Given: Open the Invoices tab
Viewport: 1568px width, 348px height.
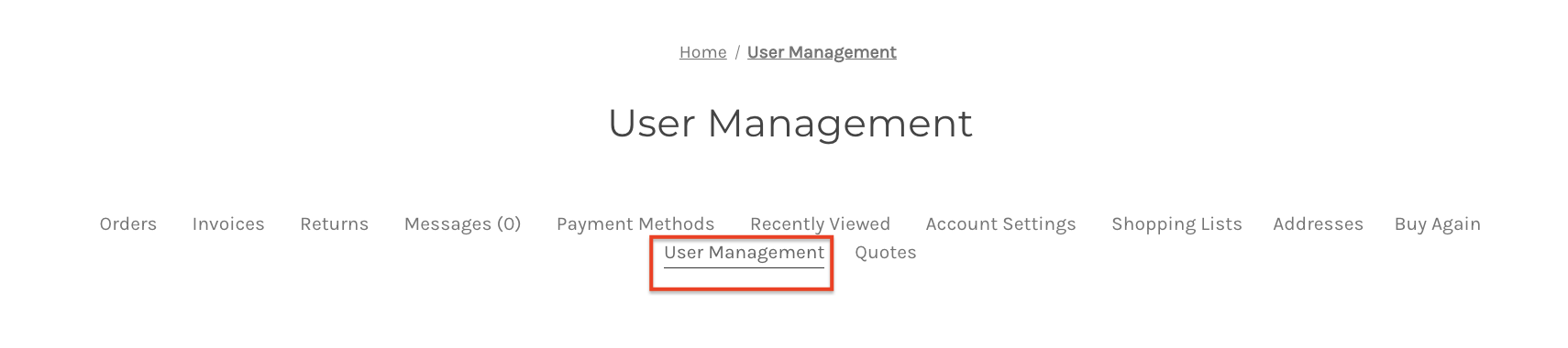Looking at the screenshot, I should (x=228, y=224).
